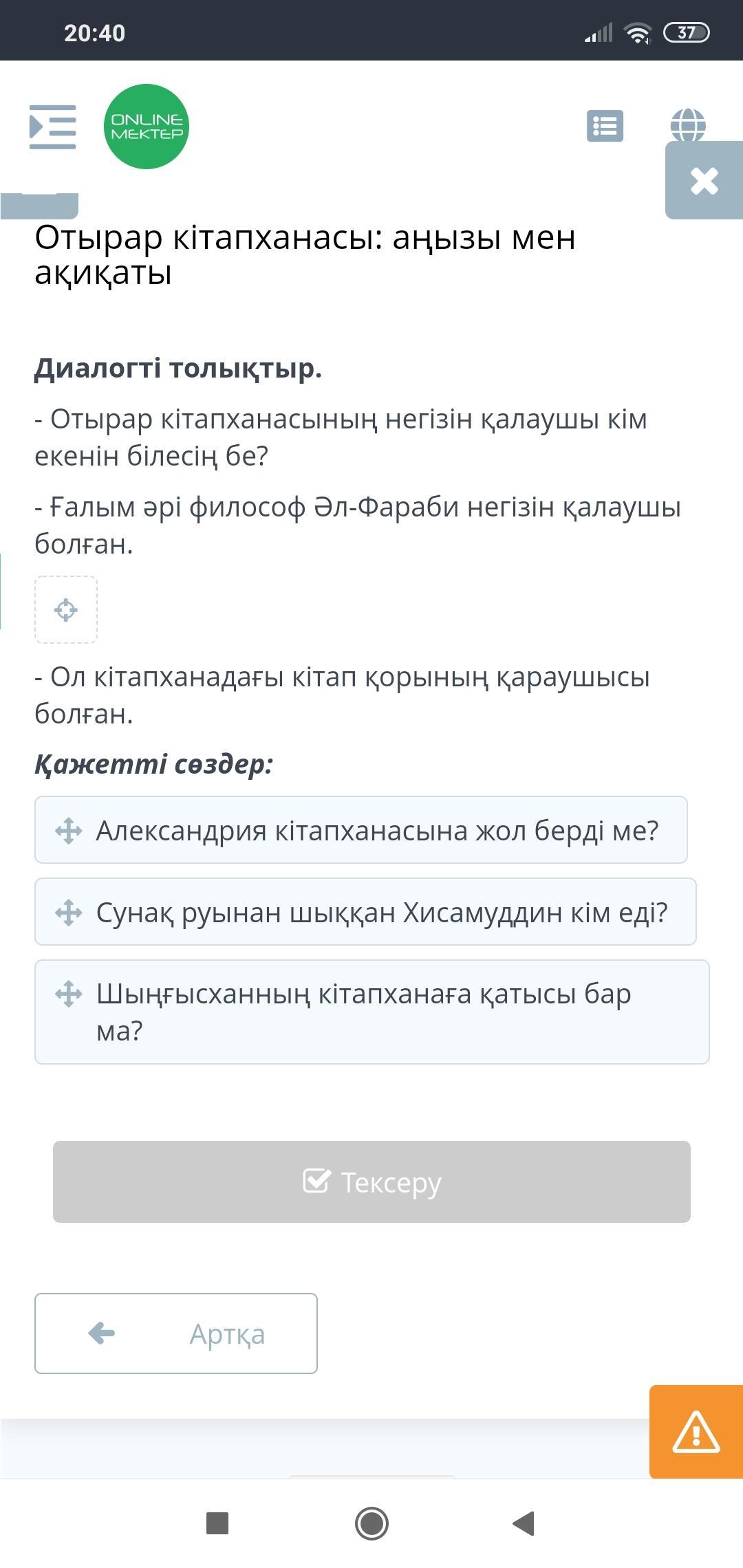Image resolution: width=743 pixels, height=1568 pixels.
Task: Click the gray tab under menu icon
Action: pos(39,205)
